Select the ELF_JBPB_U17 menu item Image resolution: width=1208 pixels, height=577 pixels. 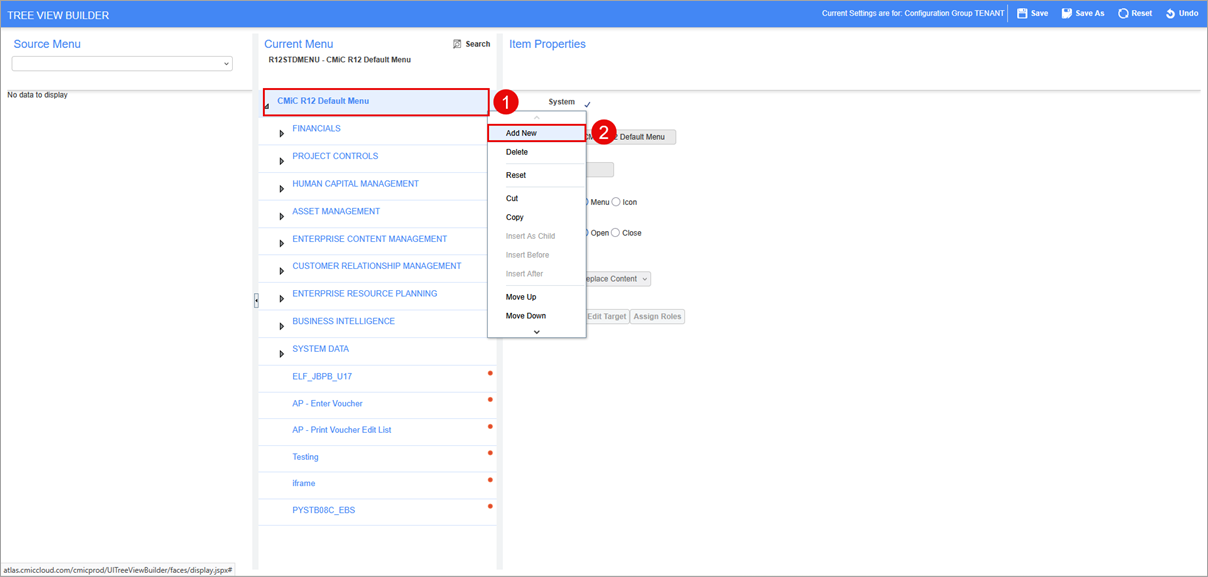point(322,377)
